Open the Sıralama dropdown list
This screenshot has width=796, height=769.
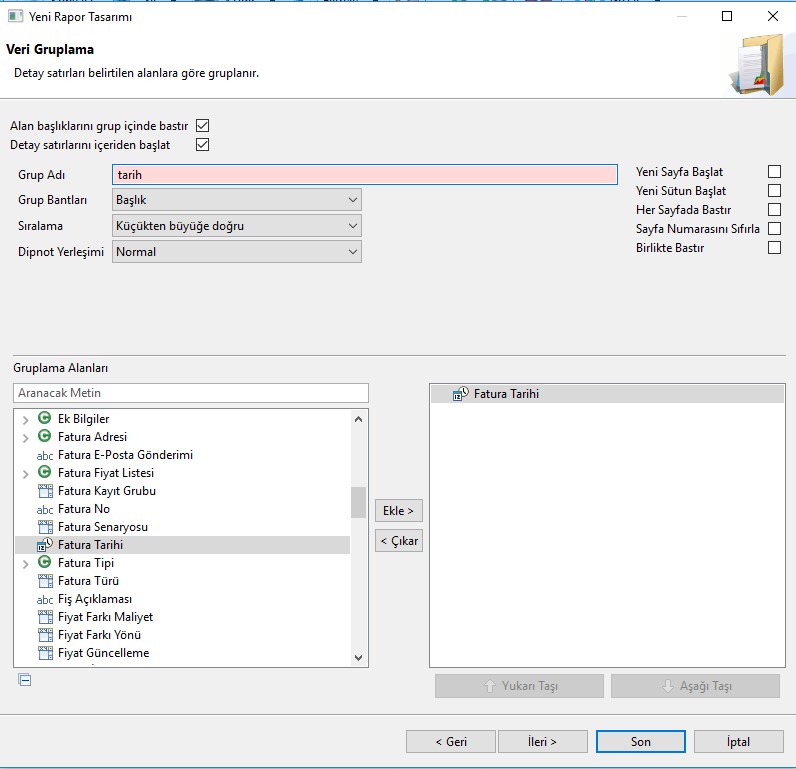pyautogui.click(x=235, y=226)
